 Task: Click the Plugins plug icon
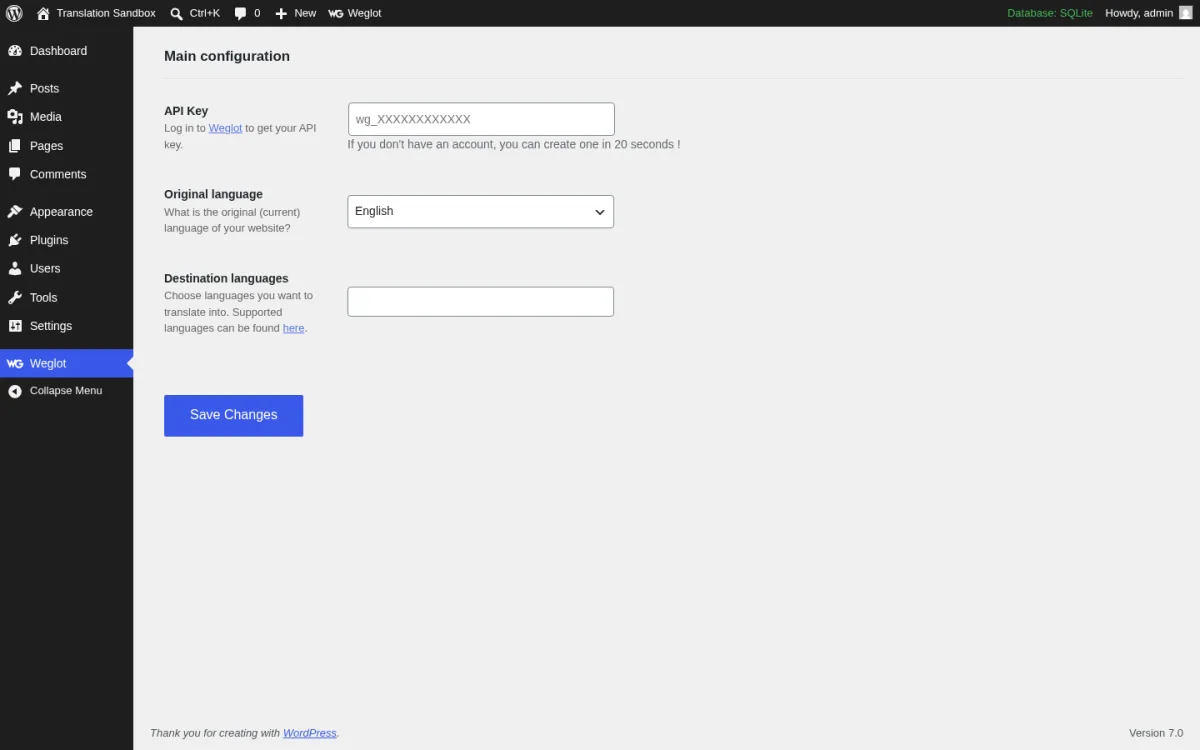[x=15, y=240]
